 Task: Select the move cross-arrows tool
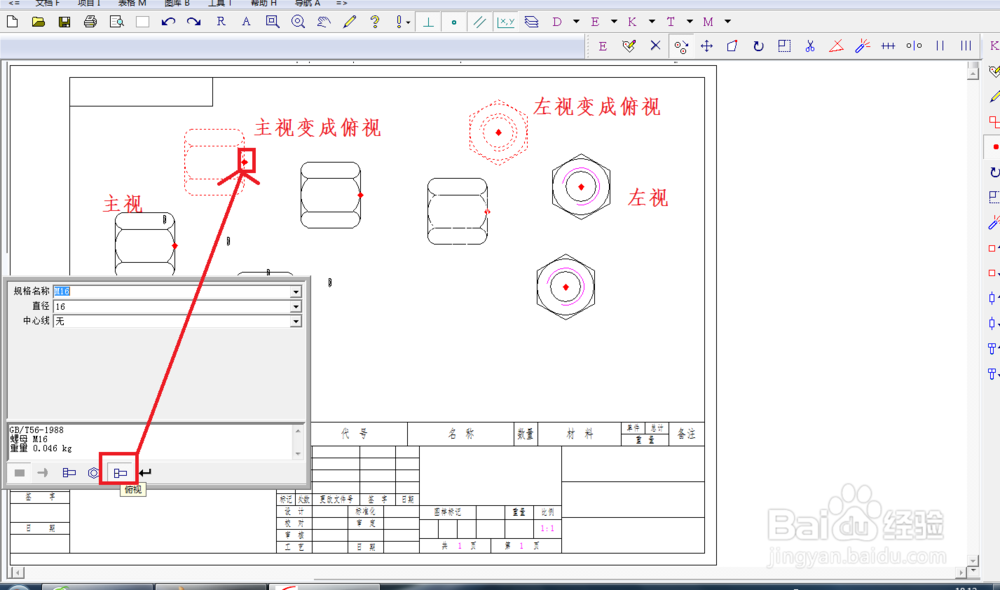pyautogui.click(x=707, y=46)
